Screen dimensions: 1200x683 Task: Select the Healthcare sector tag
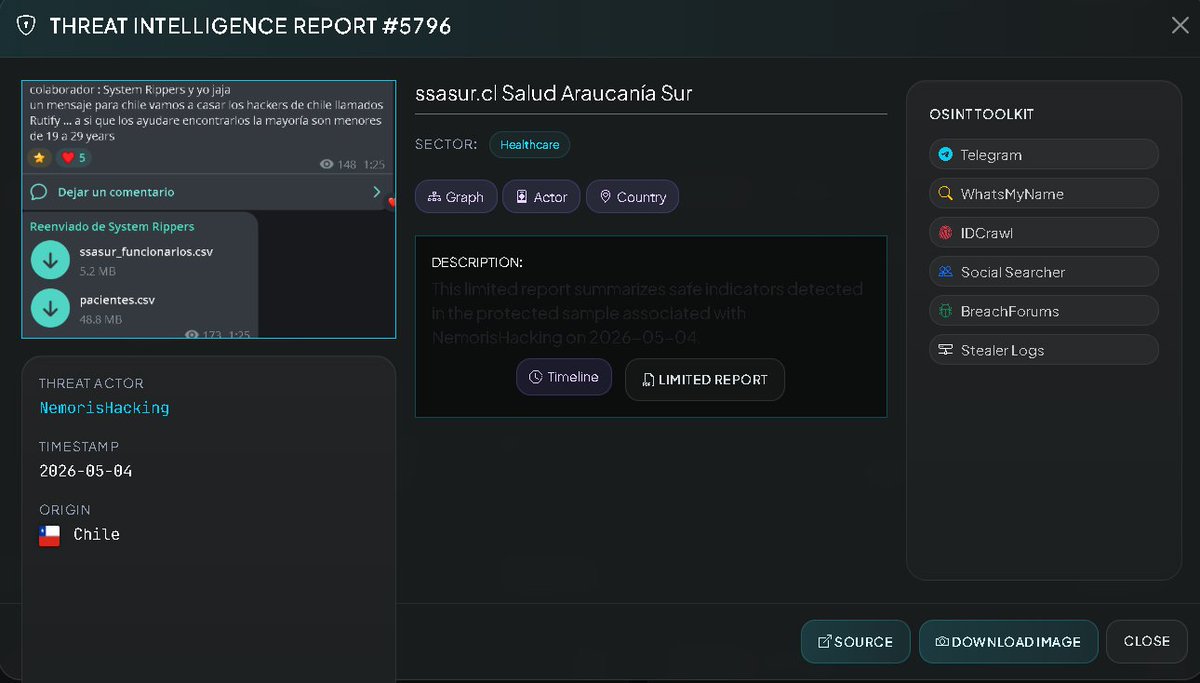click(530, 145)
